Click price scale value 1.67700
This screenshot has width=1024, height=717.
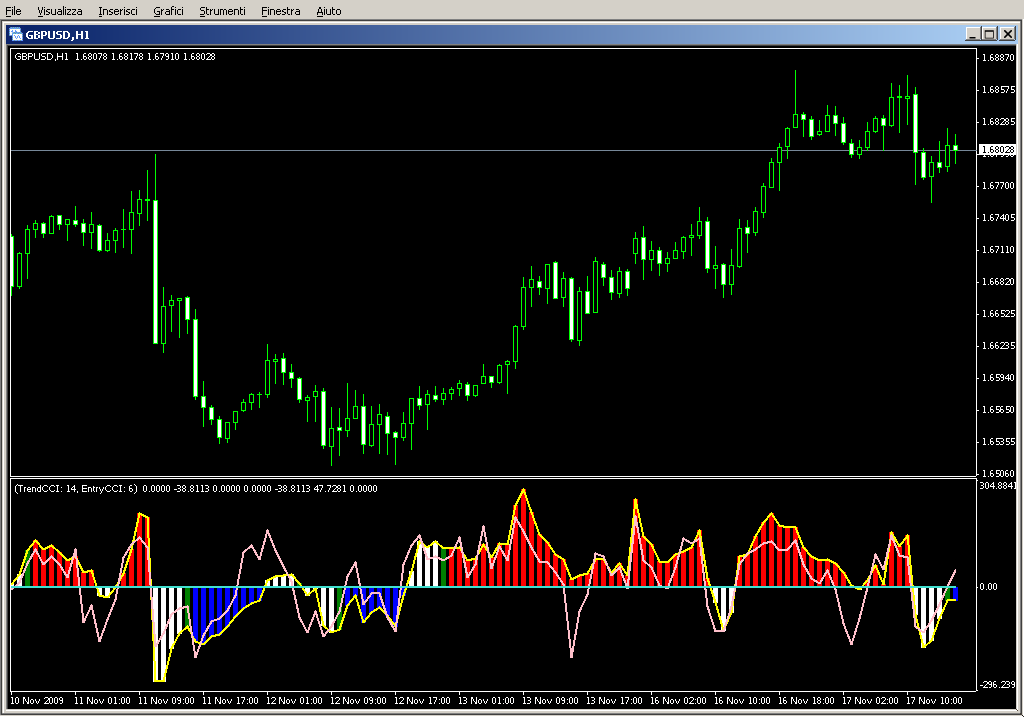click(999, 185)
